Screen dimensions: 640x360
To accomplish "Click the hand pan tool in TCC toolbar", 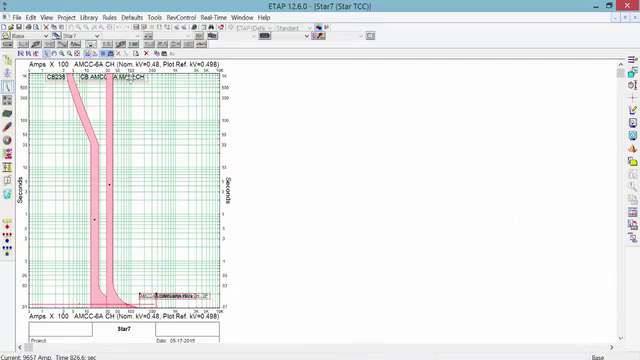I will (x=54, y=53).
